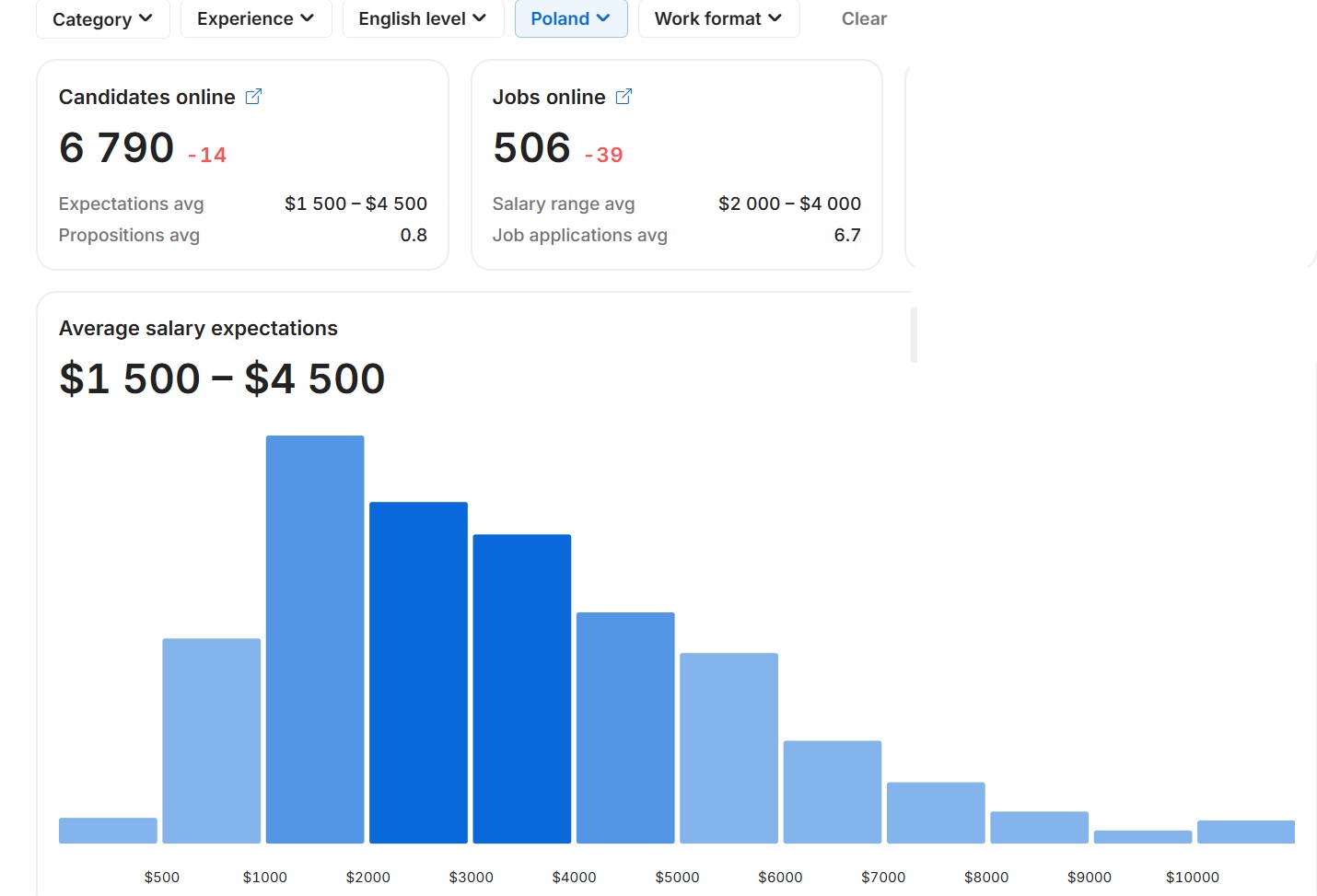Click the $7000–$8000 histogram bar

click(x=936, y=812)
